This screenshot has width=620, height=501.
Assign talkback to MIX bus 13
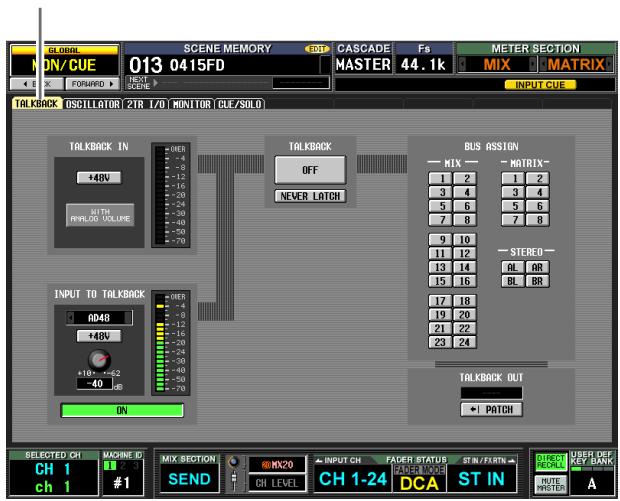(440, 267)
